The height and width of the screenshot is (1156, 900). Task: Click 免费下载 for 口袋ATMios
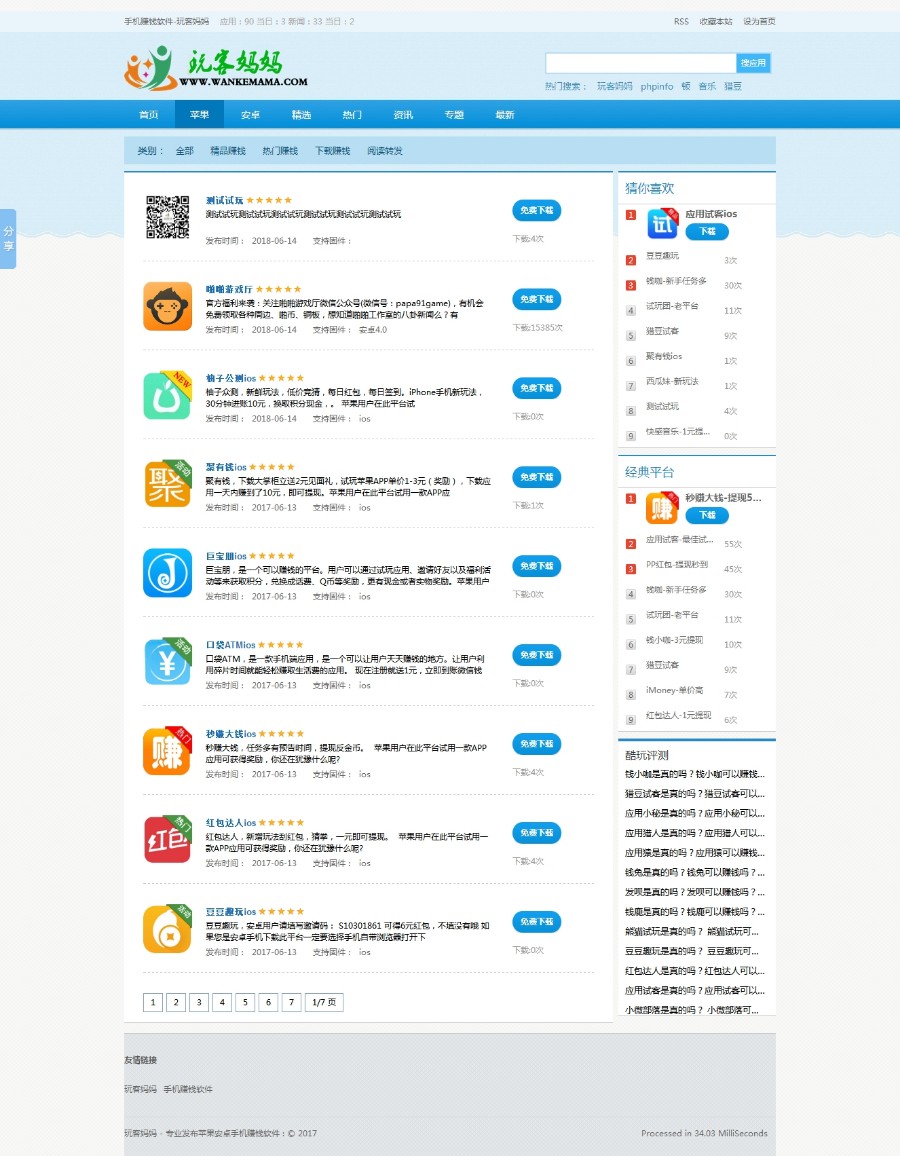(537, 655)
